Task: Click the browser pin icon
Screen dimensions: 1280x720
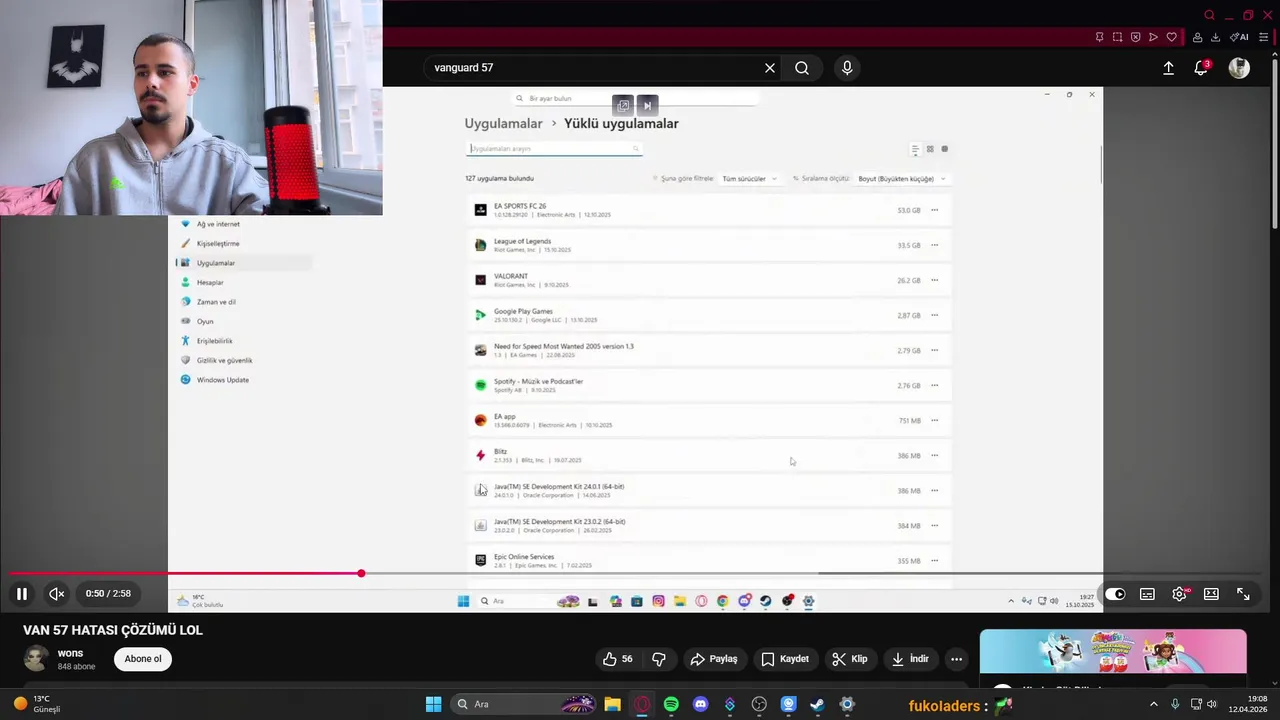Action: [1099, 37]
